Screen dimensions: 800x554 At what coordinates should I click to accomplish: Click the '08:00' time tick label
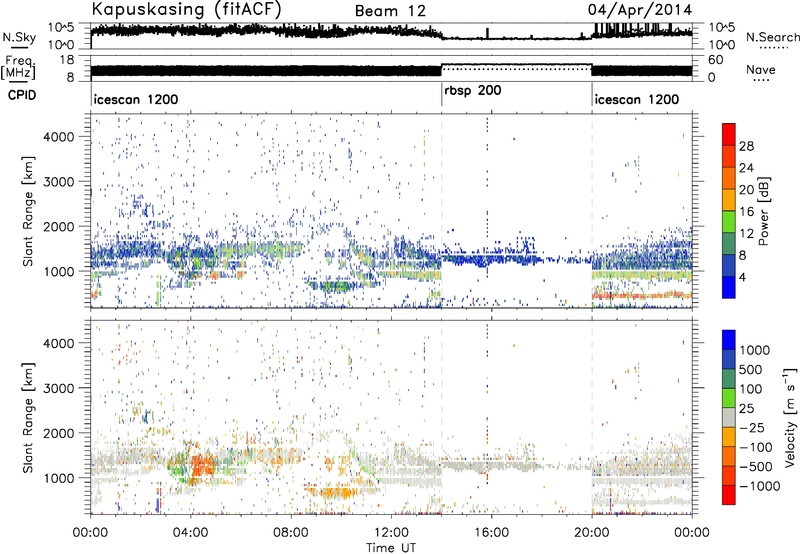(x=290, y=533)
